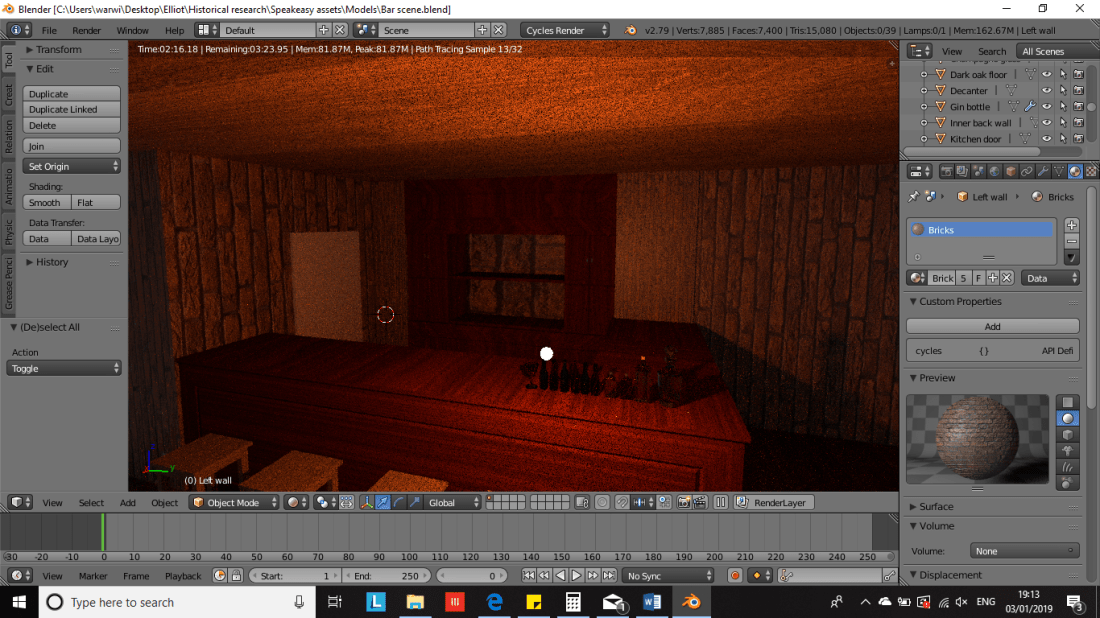This screenshot has height=618, width=1100.
Task: Expand the Surface panel
Action: (x=936, y=507)
